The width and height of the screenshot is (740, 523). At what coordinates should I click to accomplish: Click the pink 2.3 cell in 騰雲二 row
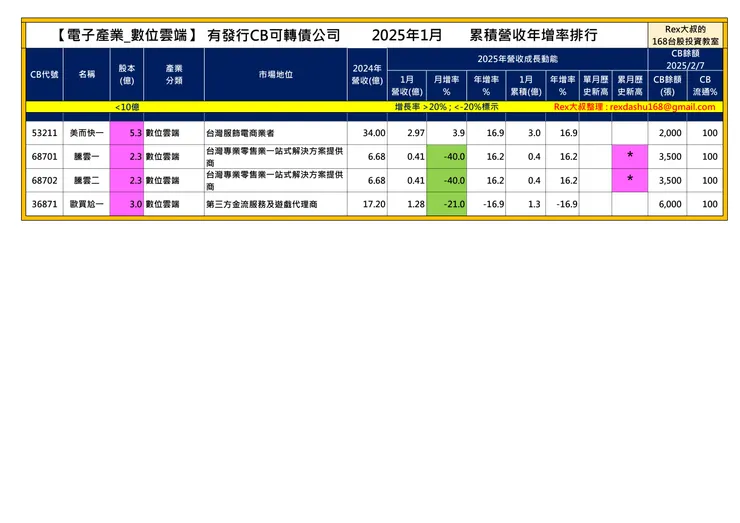[127, 181]
